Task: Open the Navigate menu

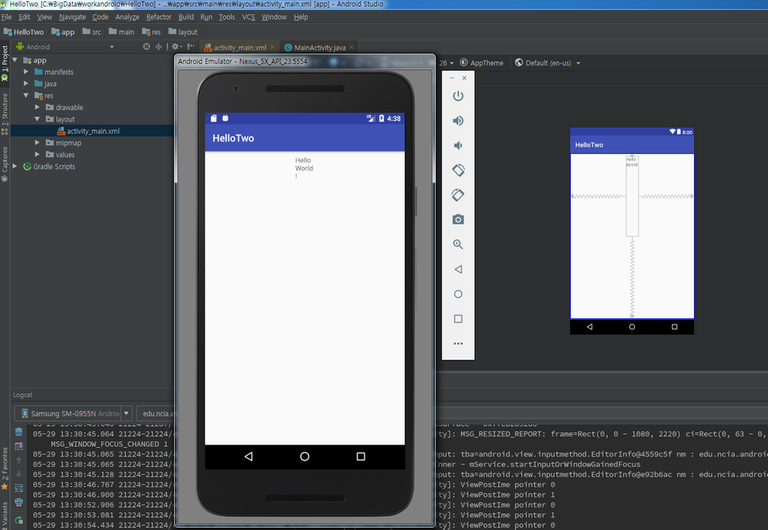Action: tap(72, 17)
